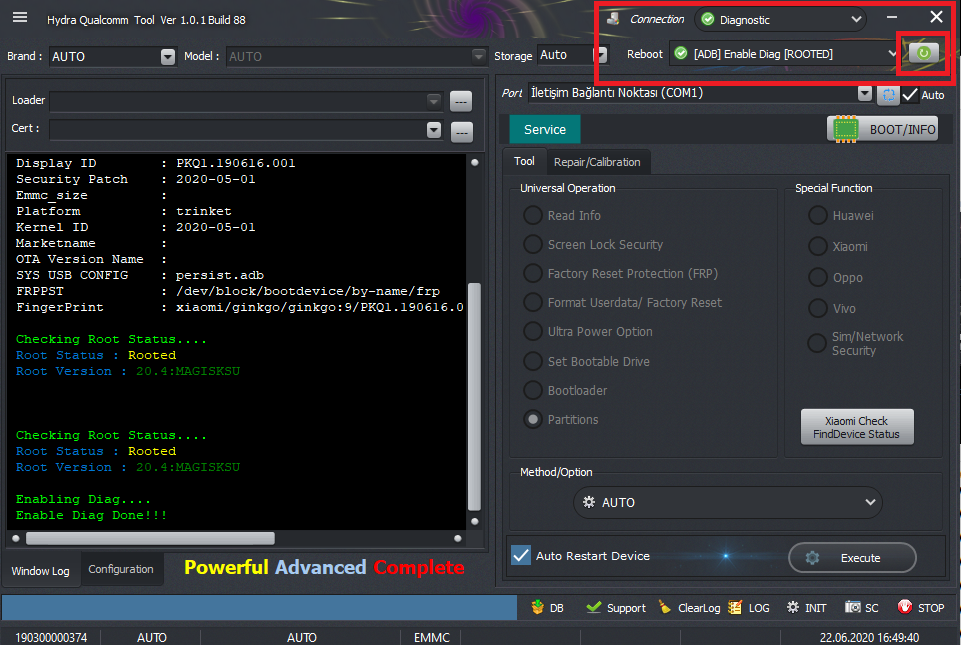
Task: Select Screen Lock Security option
Action: pos(533,245)
